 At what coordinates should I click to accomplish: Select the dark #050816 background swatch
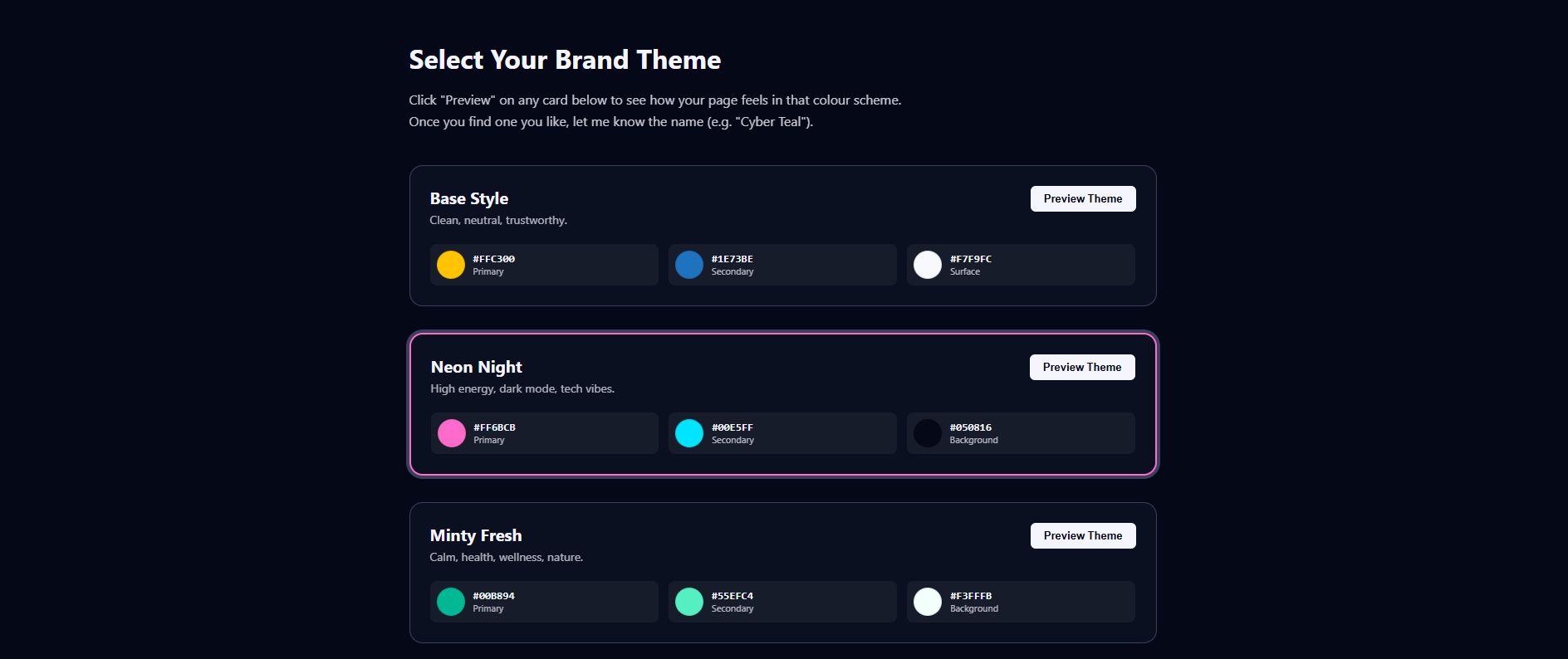coord(927,432)
